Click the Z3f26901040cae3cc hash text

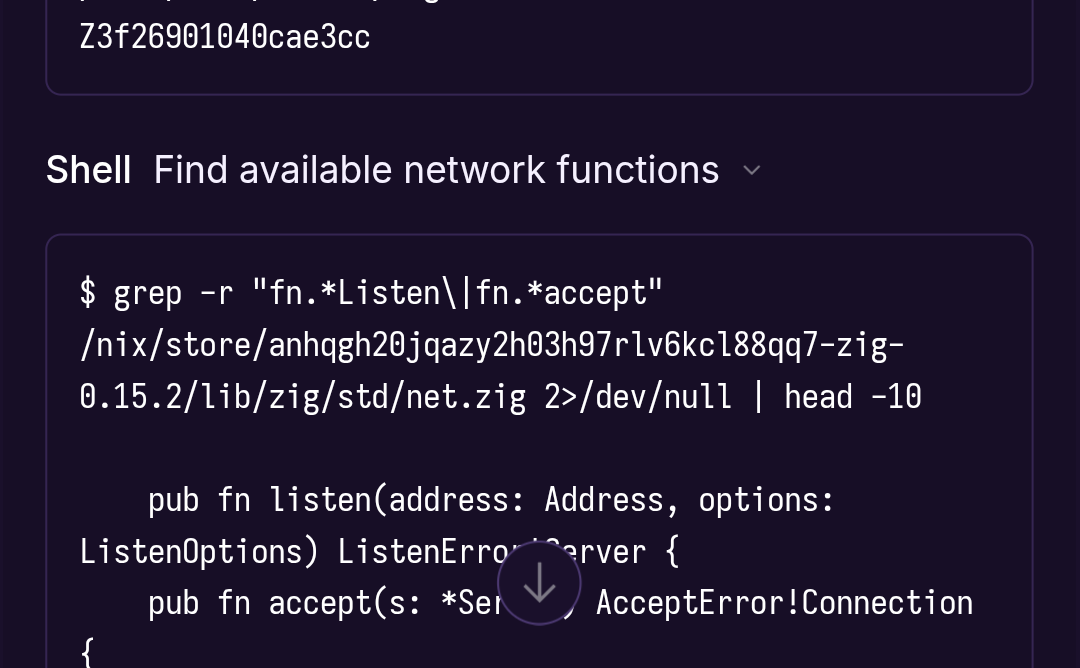[225, 37]
